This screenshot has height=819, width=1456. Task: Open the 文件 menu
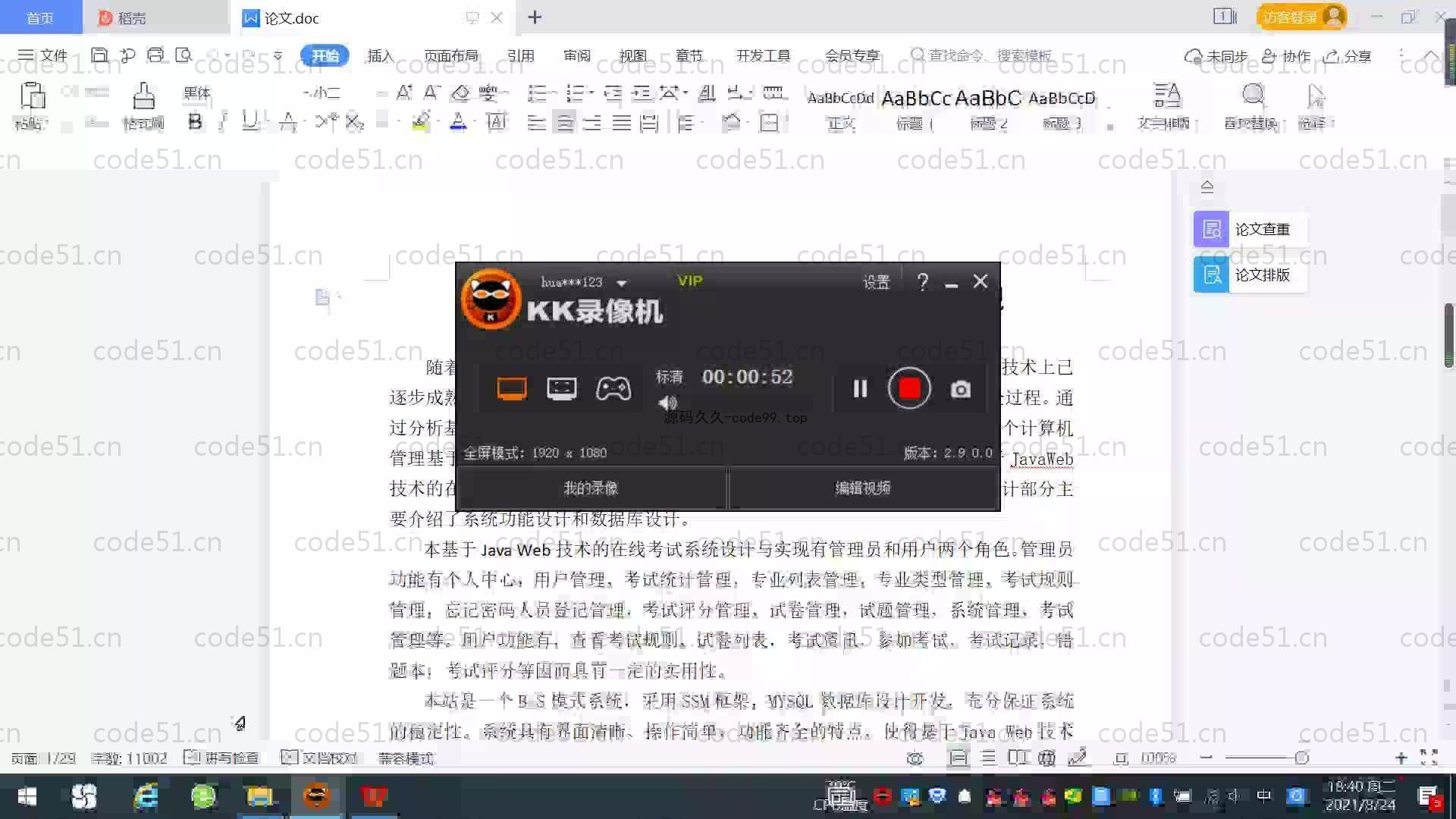pos(43,55)
